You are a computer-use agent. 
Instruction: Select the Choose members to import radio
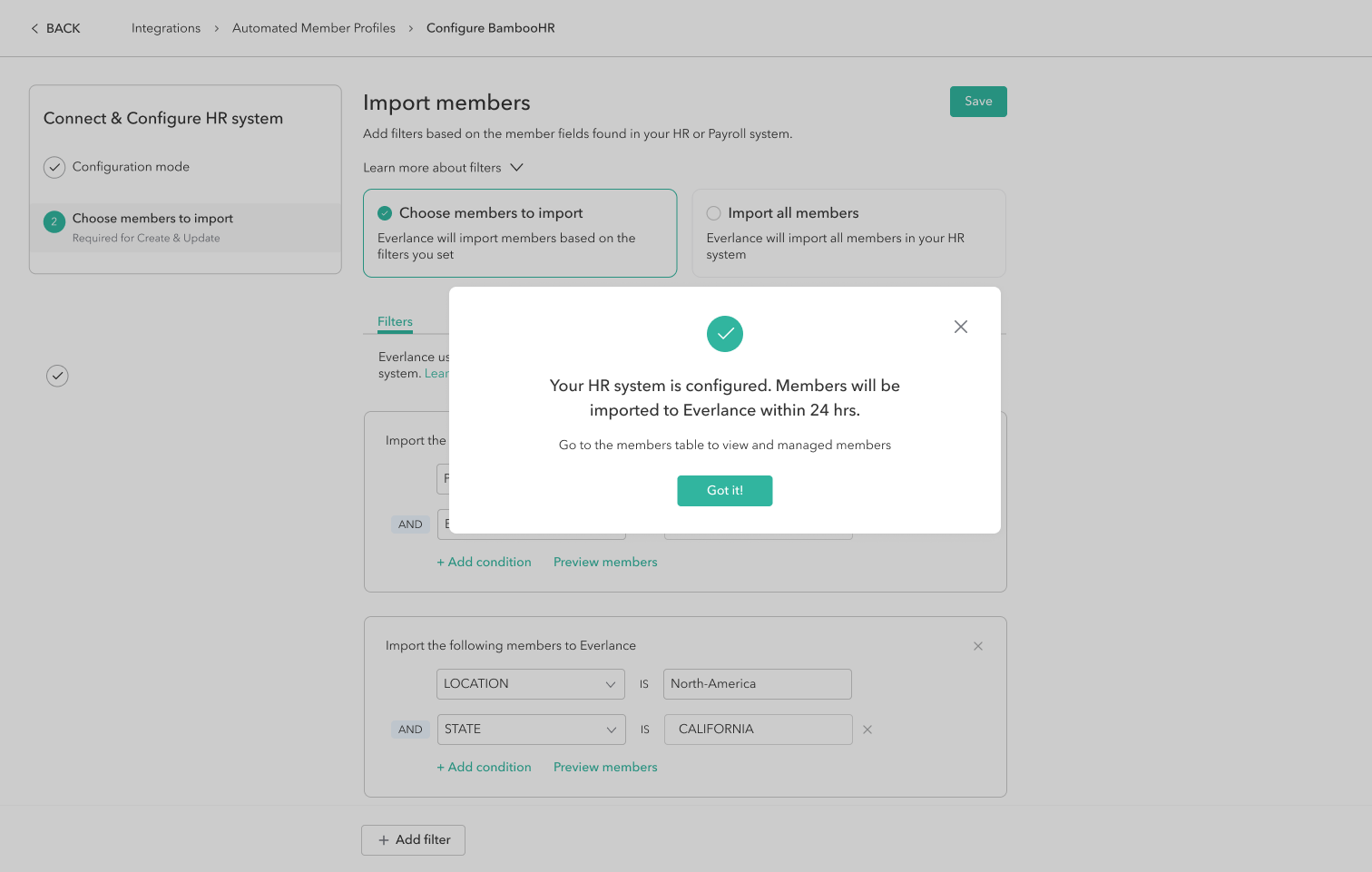coord(385,213)
